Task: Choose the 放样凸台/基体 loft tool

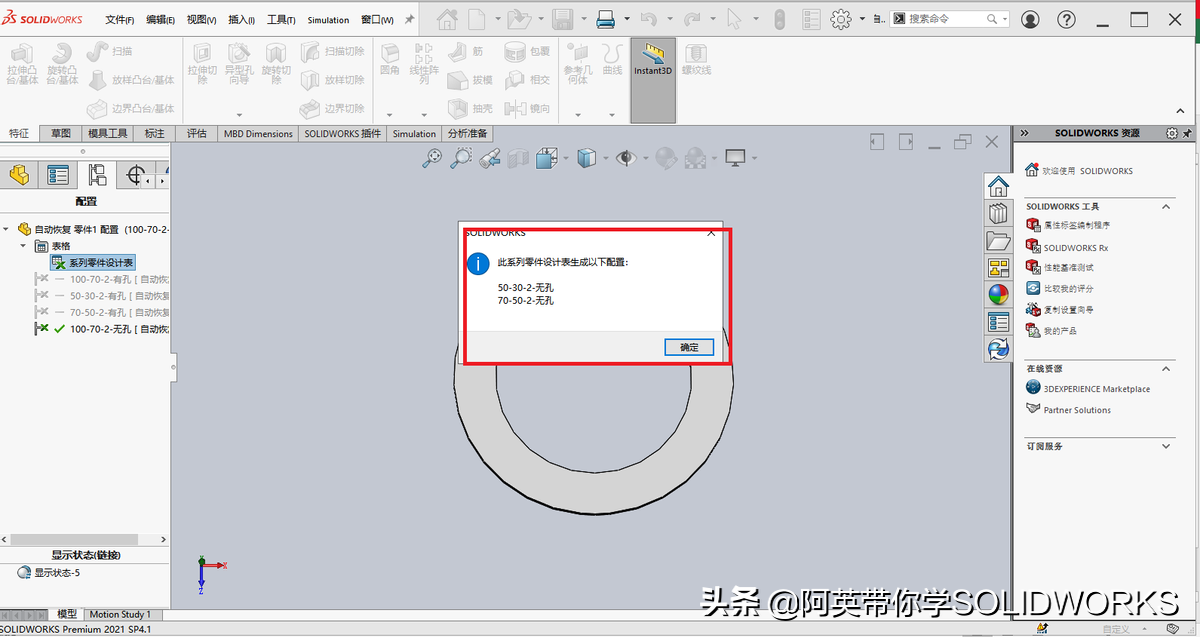Action: click(131, 80)
